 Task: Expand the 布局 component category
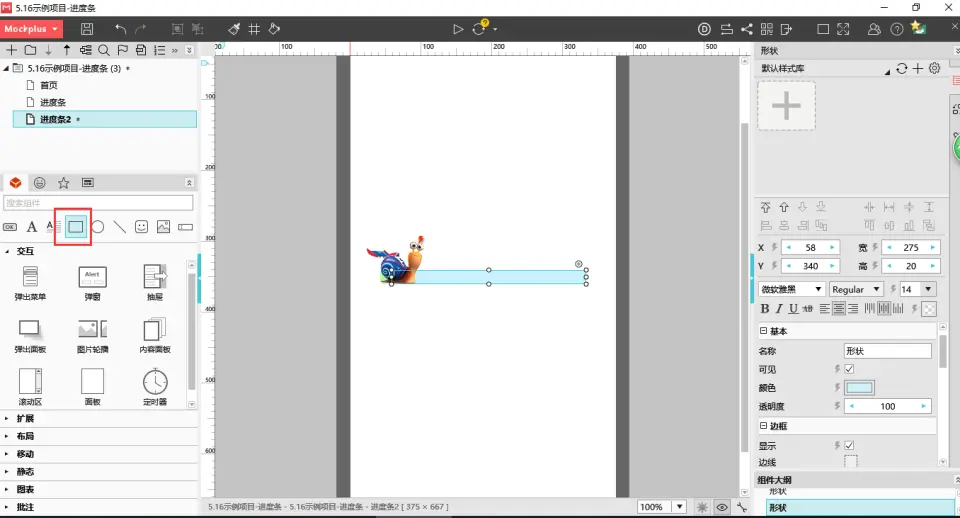[7, 437]
